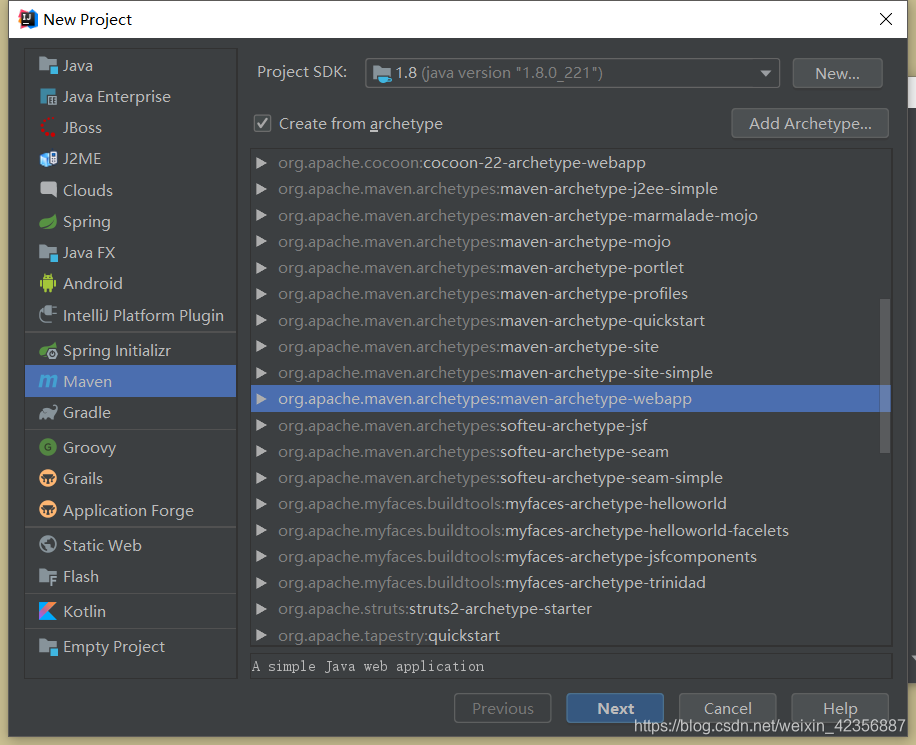Viewport: 916px width, 745px height.
Task: Open the Project SDK dropdown arrow
Action: [765, 74]
